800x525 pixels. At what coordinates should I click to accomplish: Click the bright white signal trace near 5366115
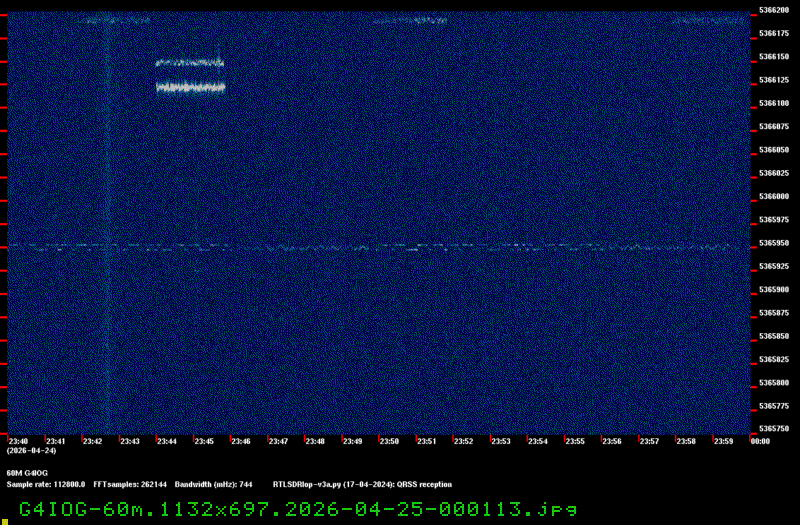(190, 88)
